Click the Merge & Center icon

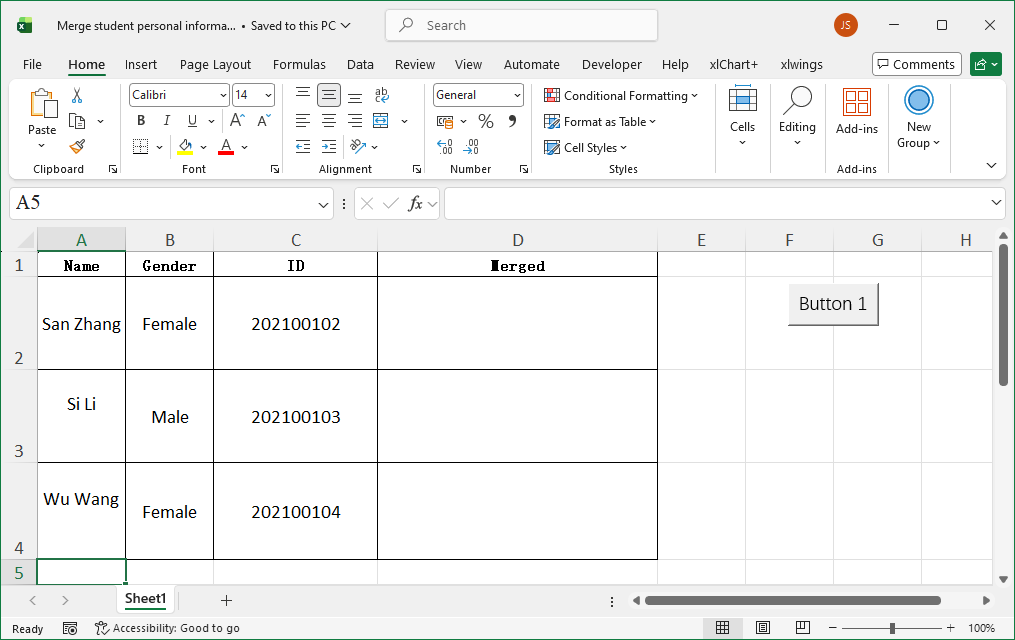[380, 120]
